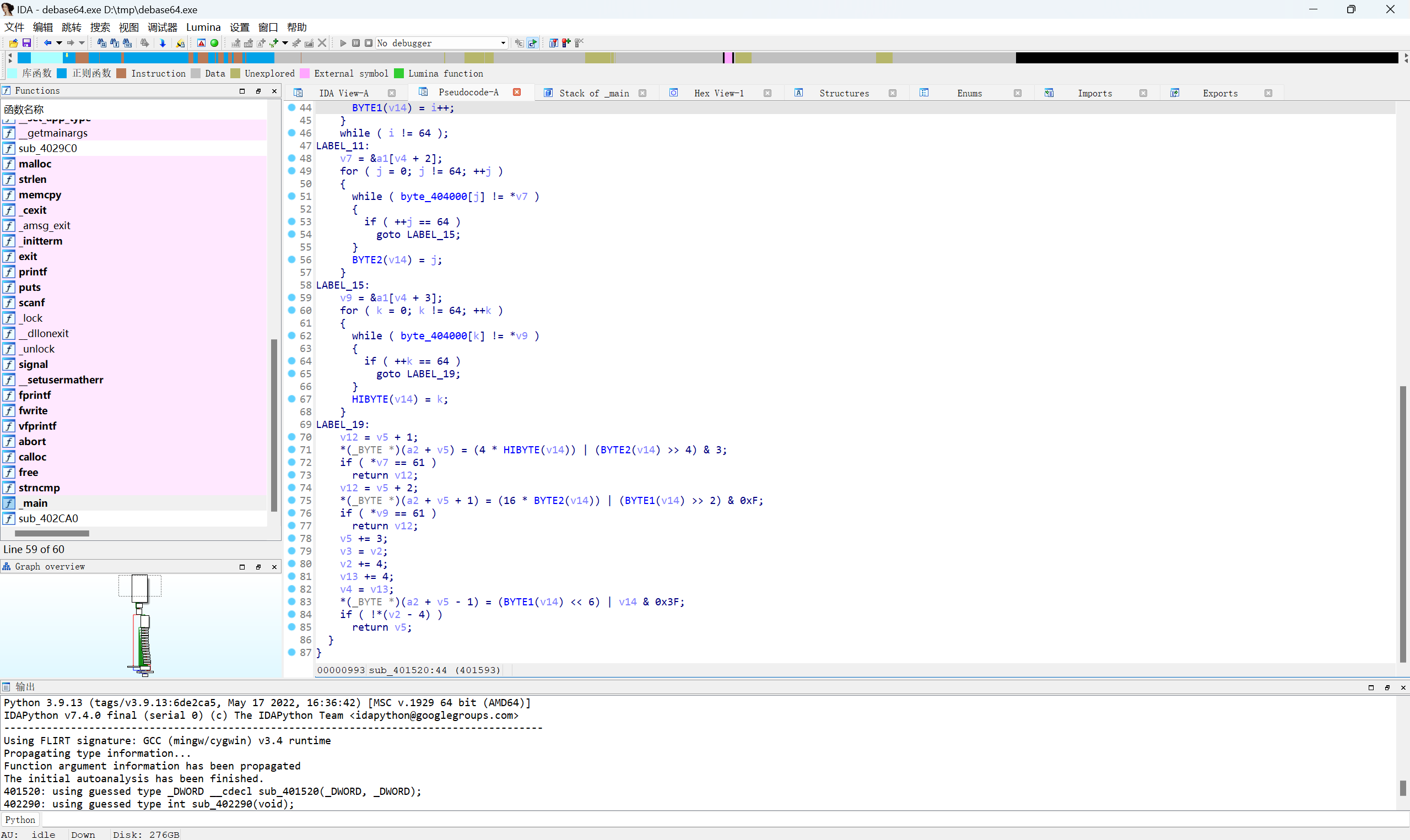1410x840 pixels.
Task: Click the search next binoculars icon
Action: [x=145, y=43]
